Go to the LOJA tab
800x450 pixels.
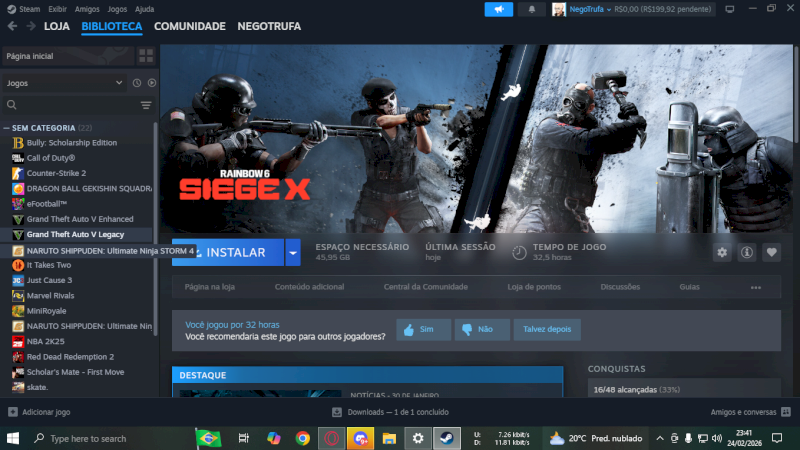pyautogui.click(x=57, y=26)
